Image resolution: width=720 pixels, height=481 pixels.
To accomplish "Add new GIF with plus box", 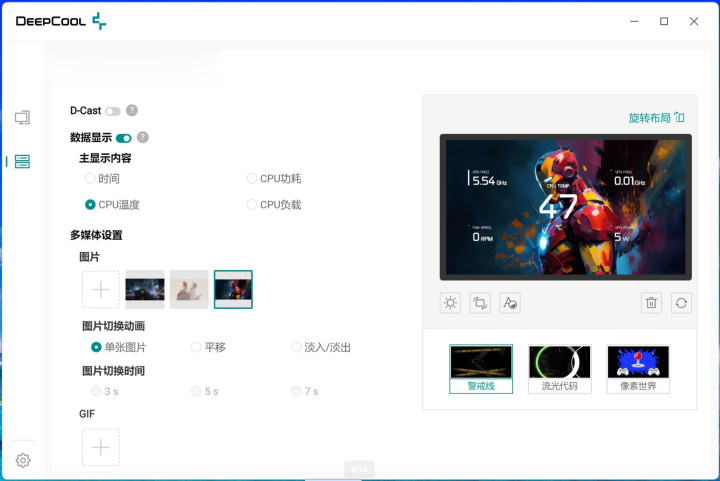I will tap(101, 447).
